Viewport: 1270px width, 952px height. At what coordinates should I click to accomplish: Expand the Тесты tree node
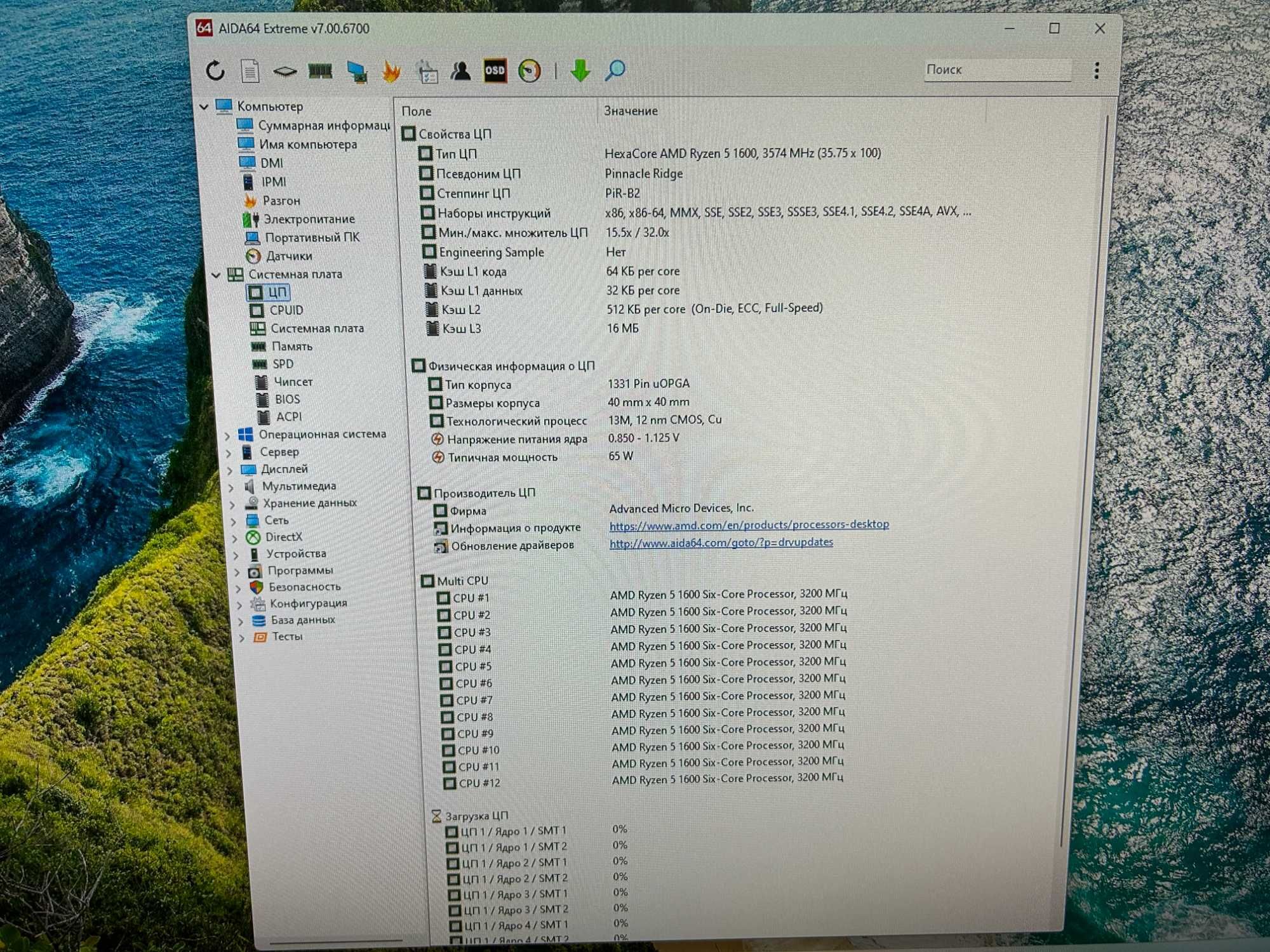pyautogui.click(x=241, y=638)
